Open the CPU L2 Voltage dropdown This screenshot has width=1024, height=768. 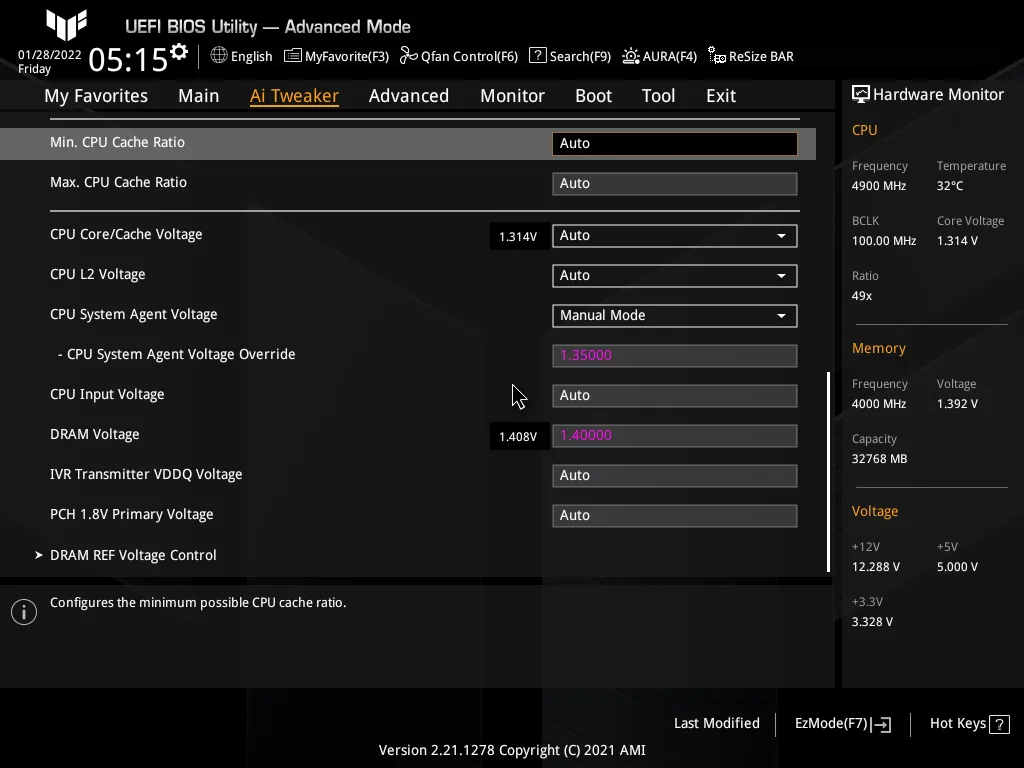(x=675, y=276)
